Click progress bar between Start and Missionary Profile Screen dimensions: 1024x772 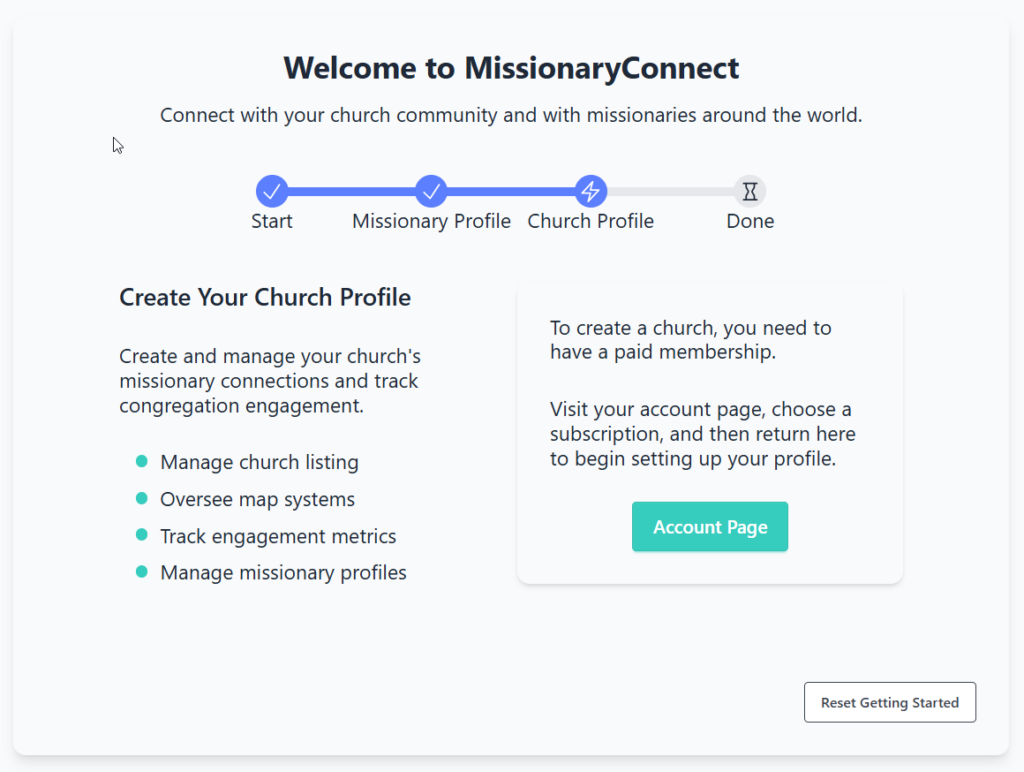[x=351, y=191]
